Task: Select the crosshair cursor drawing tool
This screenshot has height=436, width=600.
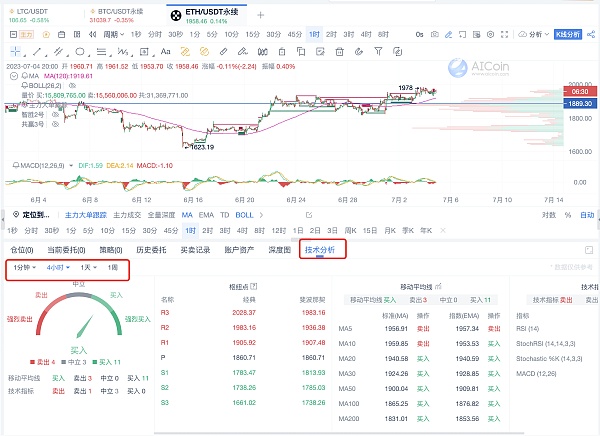Action: click(15, 51)
